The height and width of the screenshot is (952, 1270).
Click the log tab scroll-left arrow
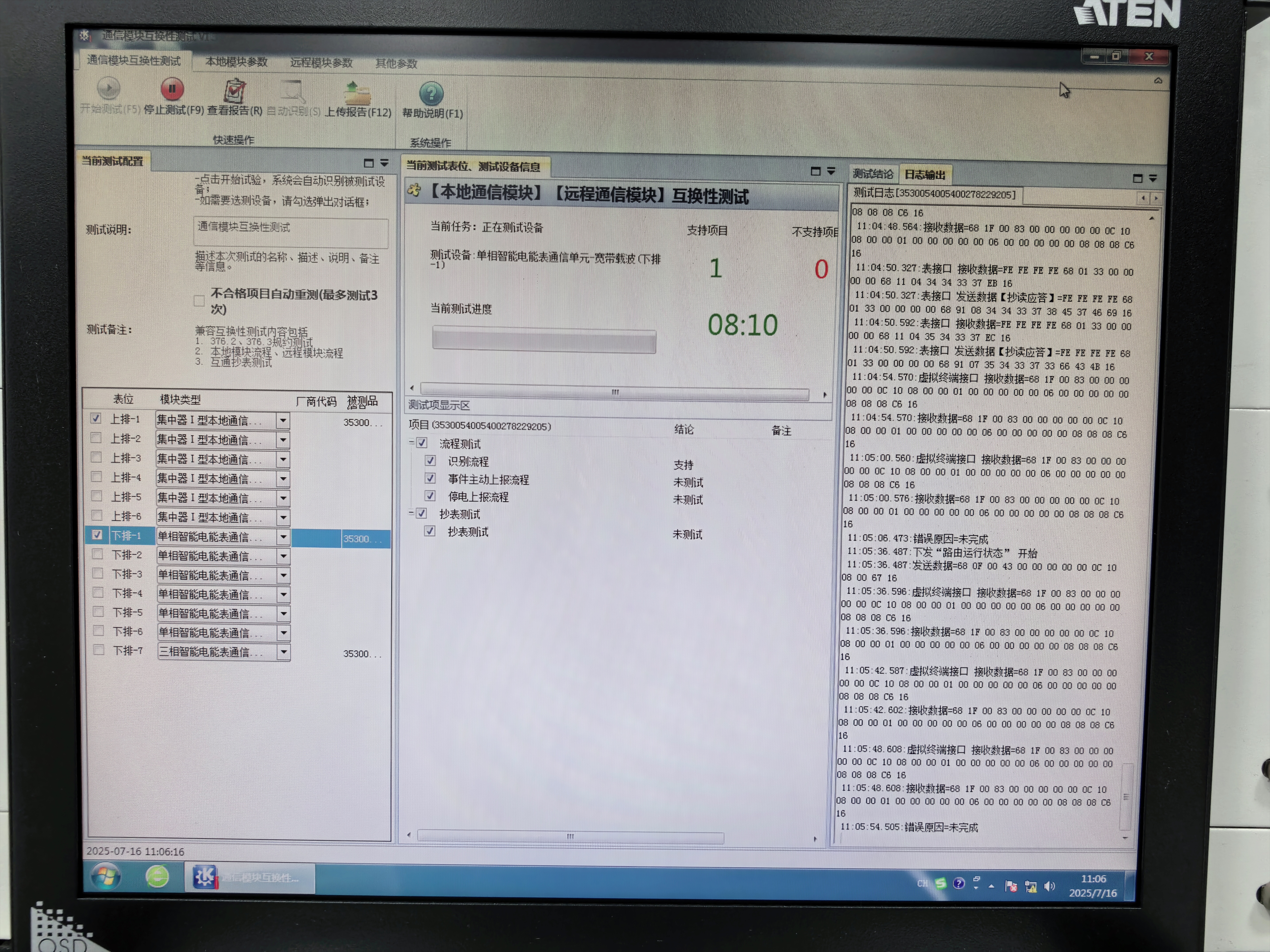[1143, 198]
